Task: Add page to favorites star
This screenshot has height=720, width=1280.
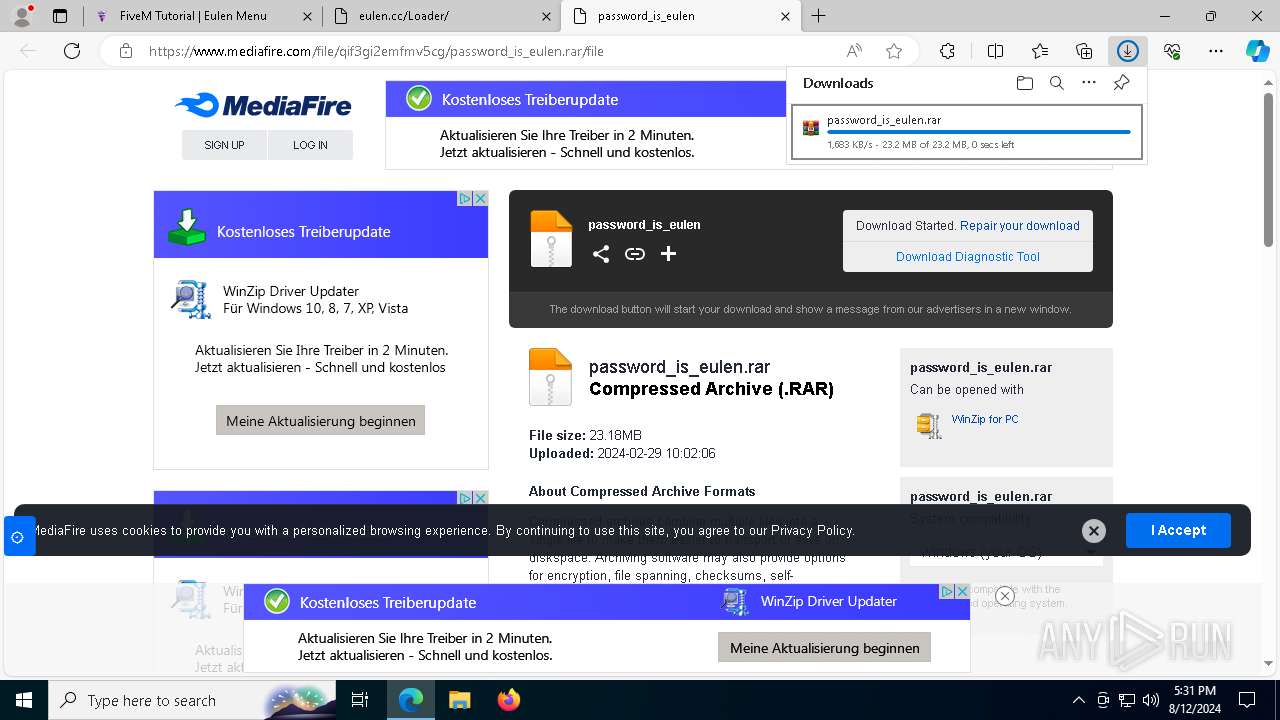Action: pos(894,51)
